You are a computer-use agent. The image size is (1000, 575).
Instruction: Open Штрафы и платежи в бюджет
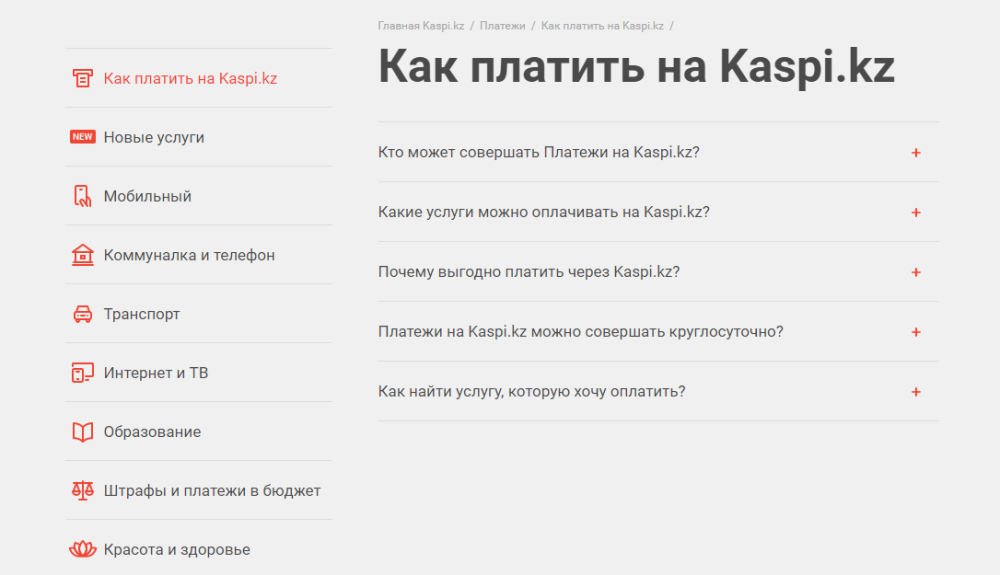click(x=212, y=491)
